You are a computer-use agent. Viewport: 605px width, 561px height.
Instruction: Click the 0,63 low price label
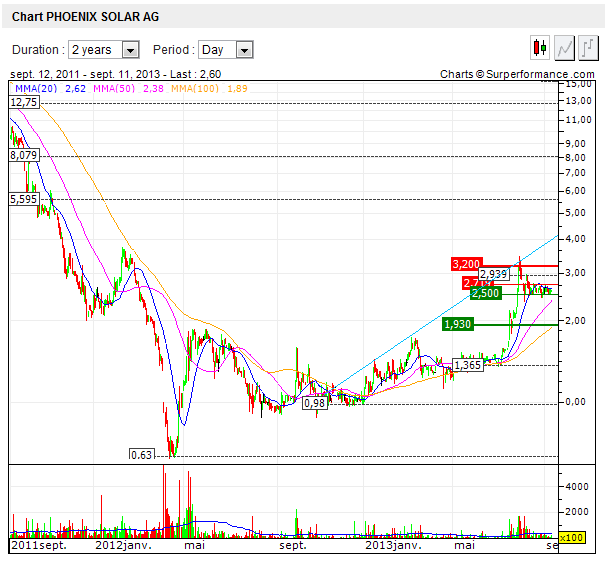142,454
